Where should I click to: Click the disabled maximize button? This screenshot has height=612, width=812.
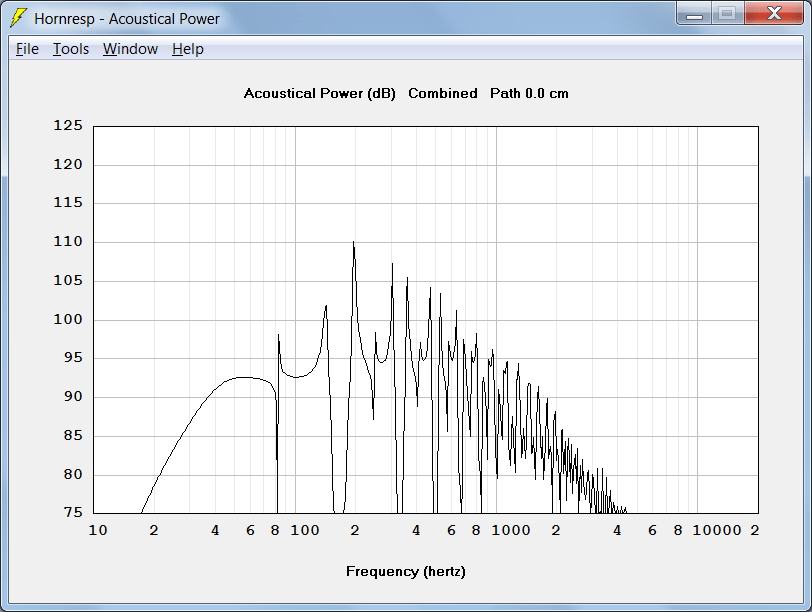click(728, 14)
